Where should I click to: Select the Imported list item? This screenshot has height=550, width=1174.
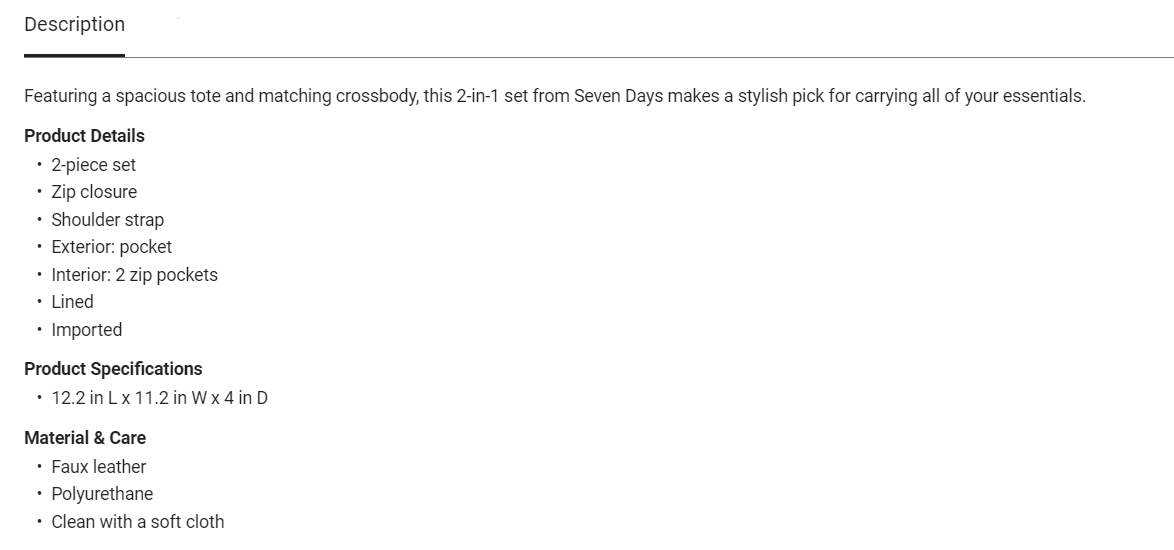point(86,330)
